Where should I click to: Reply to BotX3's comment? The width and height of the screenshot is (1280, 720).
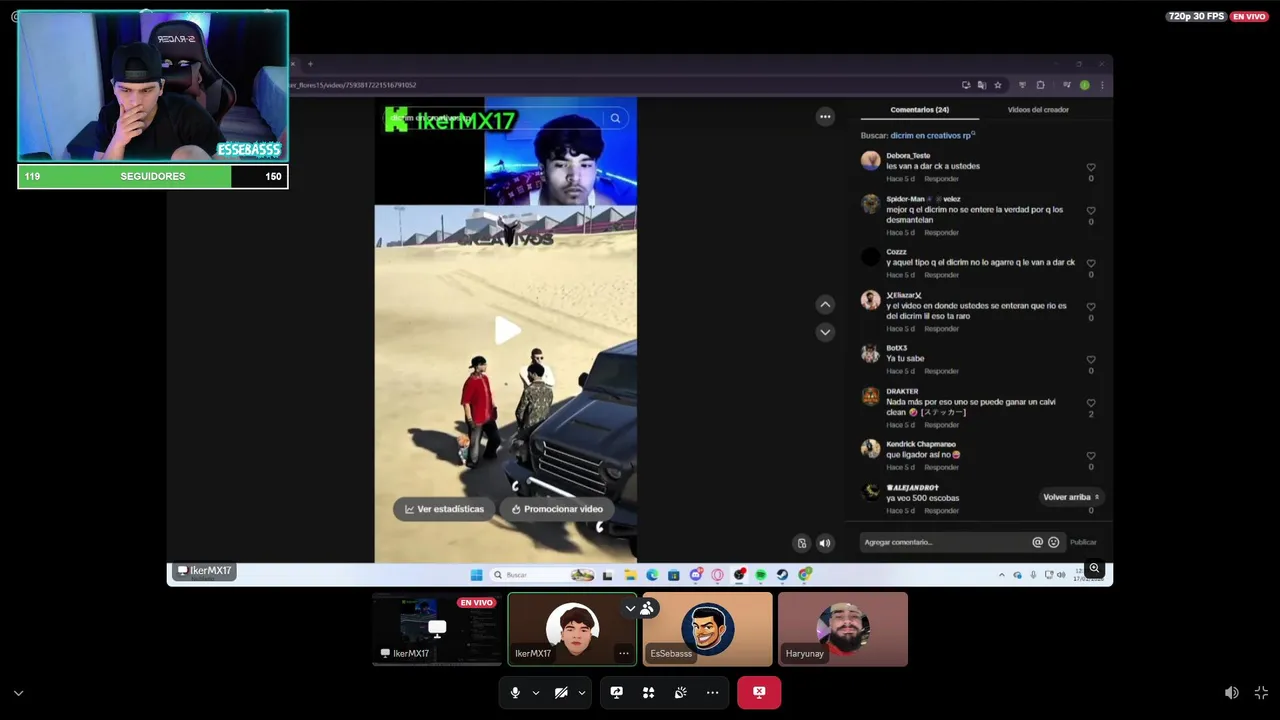pos(941,371)
